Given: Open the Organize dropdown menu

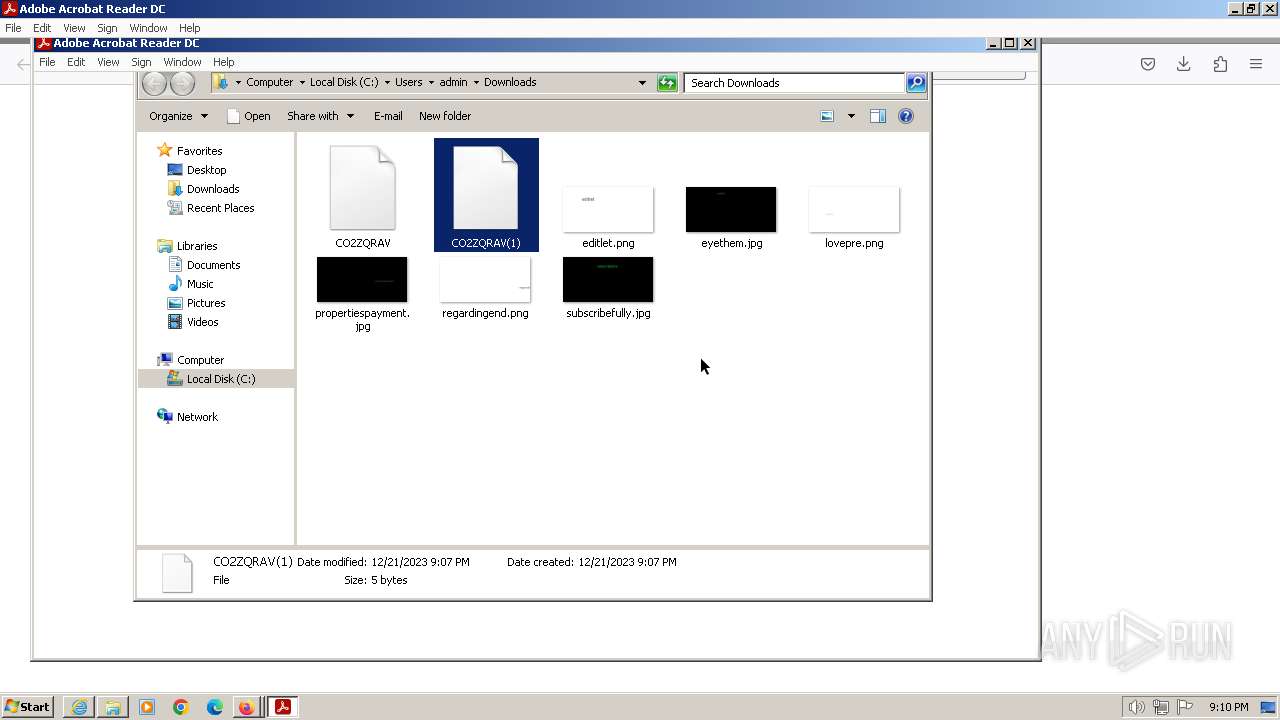Looking at the screenshot, I should [178, 116].
